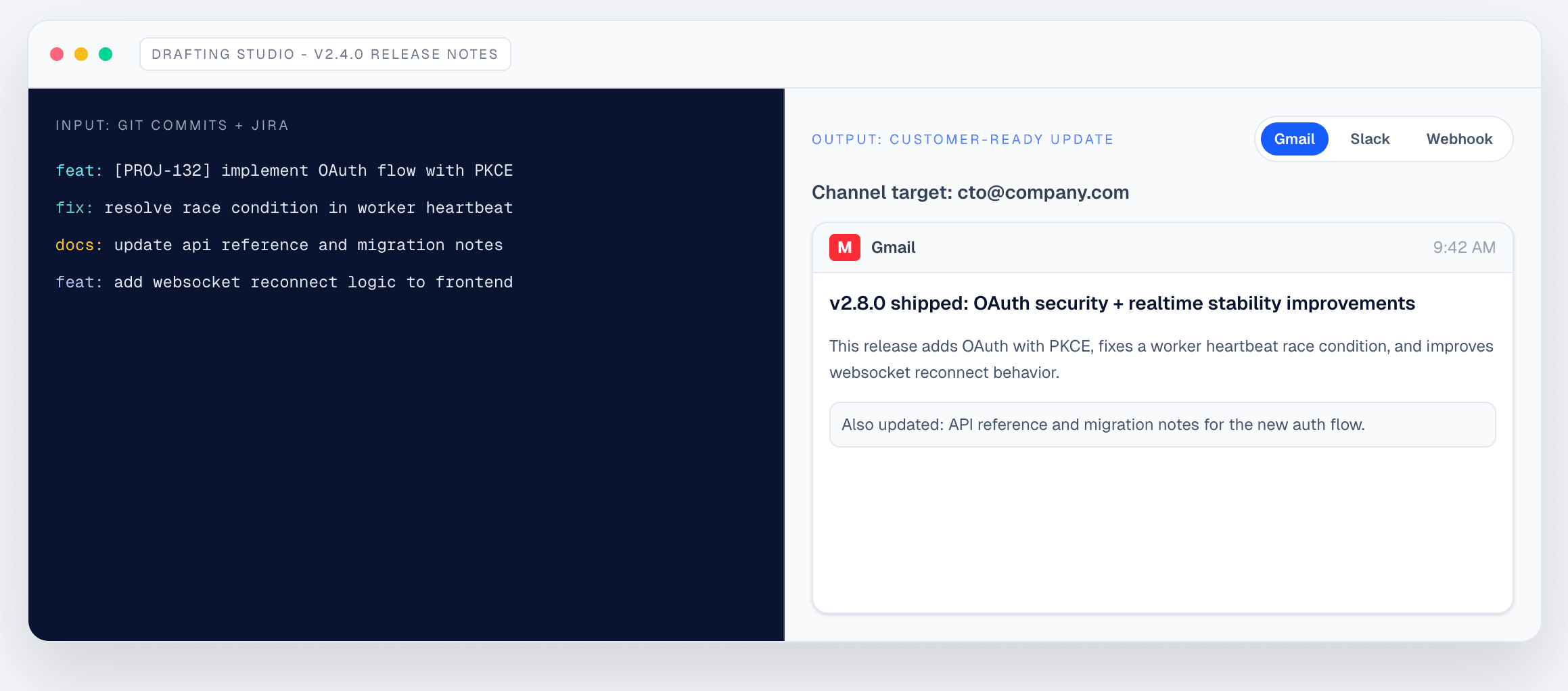Select the fix worker heartbeat commit line
Viewport: 1568px width, 691px height.
coord(284,208)
